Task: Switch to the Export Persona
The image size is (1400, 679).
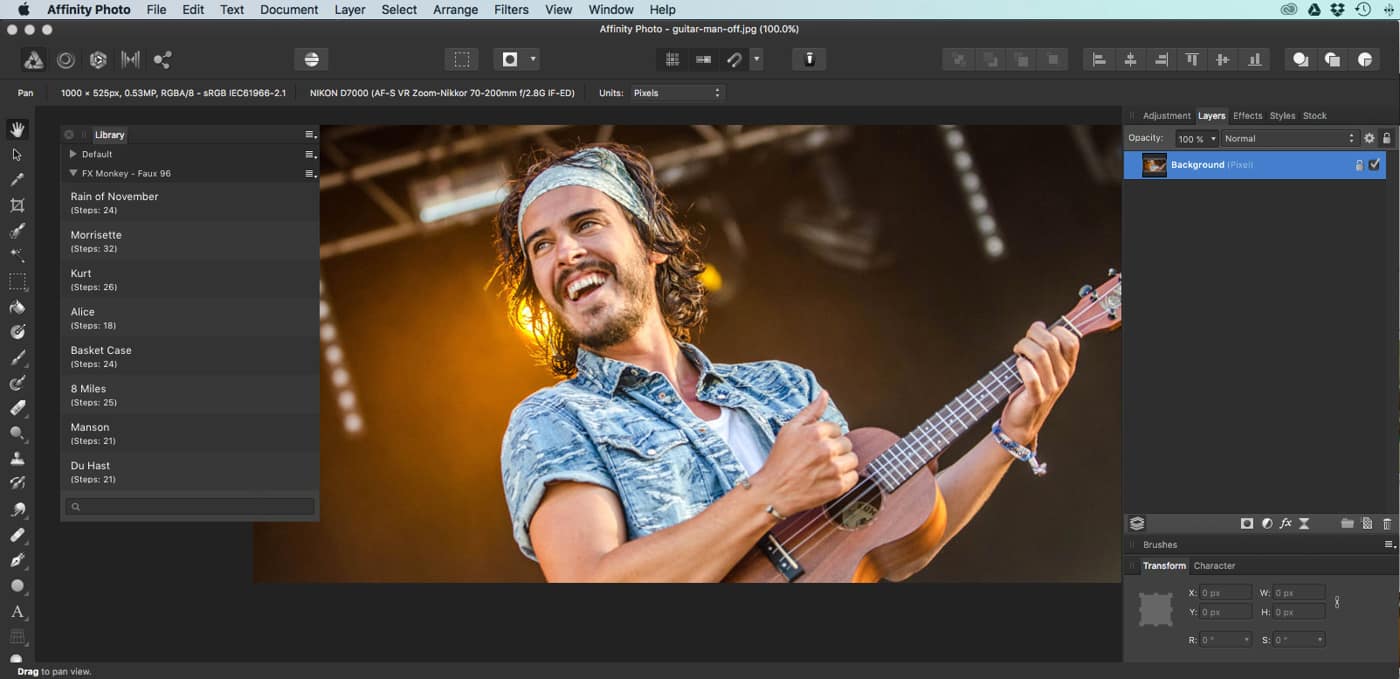Action: [x=161, y=59]
